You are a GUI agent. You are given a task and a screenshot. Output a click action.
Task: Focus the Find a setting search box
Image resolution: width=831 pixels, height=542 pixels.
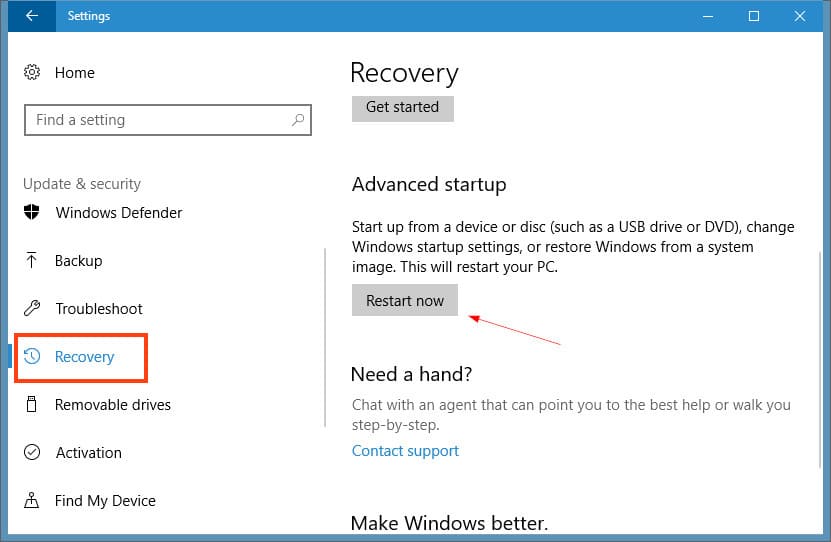(x=160, y=120)
